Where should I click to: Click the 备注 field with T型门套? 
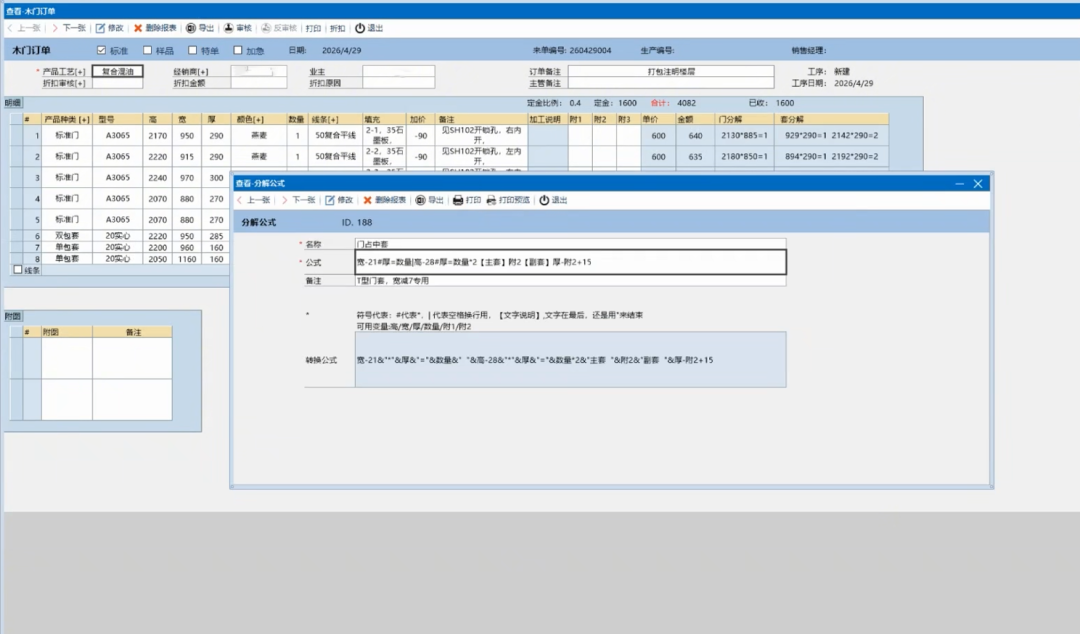pyautogui.click(x=570, y=280)
